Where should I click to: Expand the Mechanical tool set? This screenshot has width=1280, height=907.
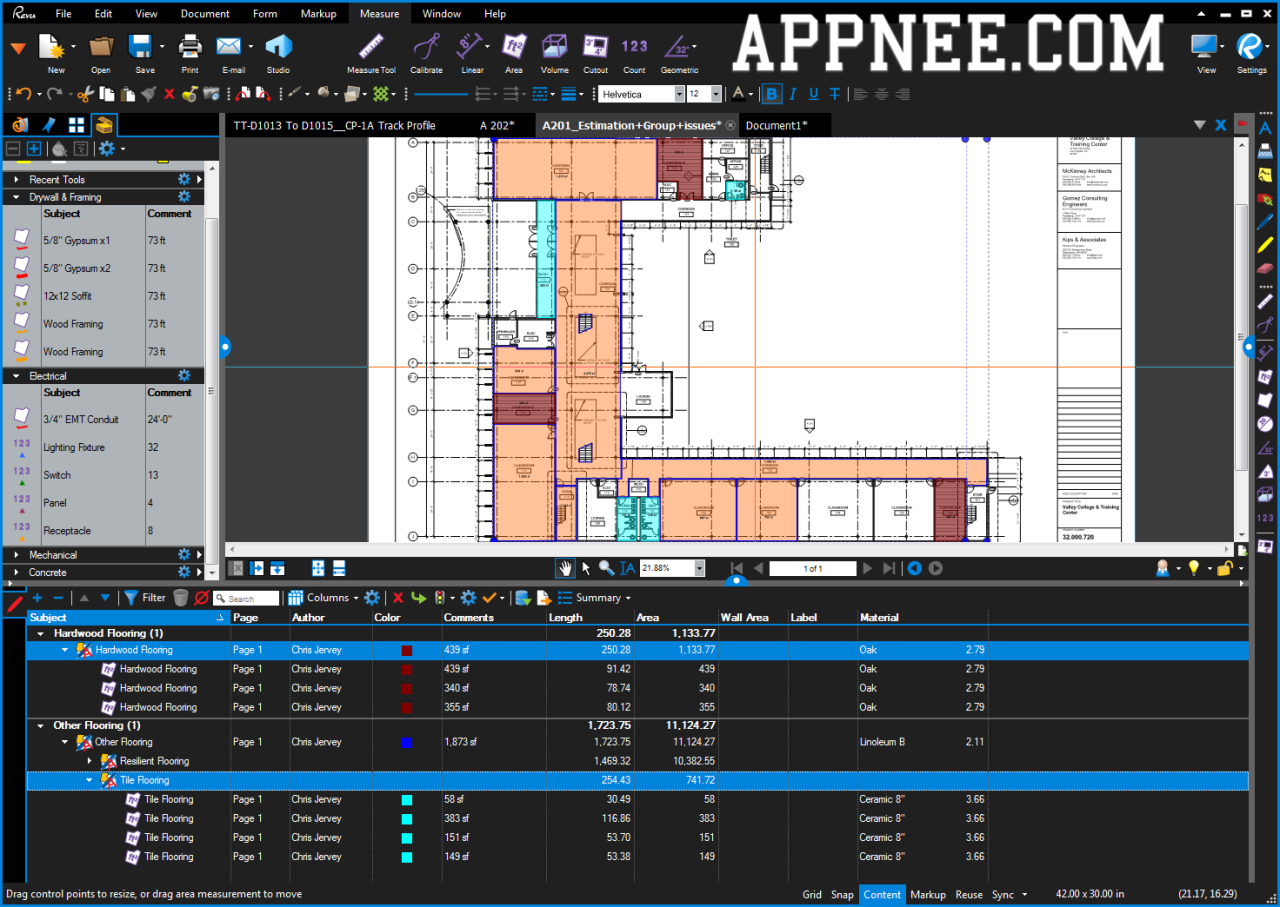click(x=18, y=555)
